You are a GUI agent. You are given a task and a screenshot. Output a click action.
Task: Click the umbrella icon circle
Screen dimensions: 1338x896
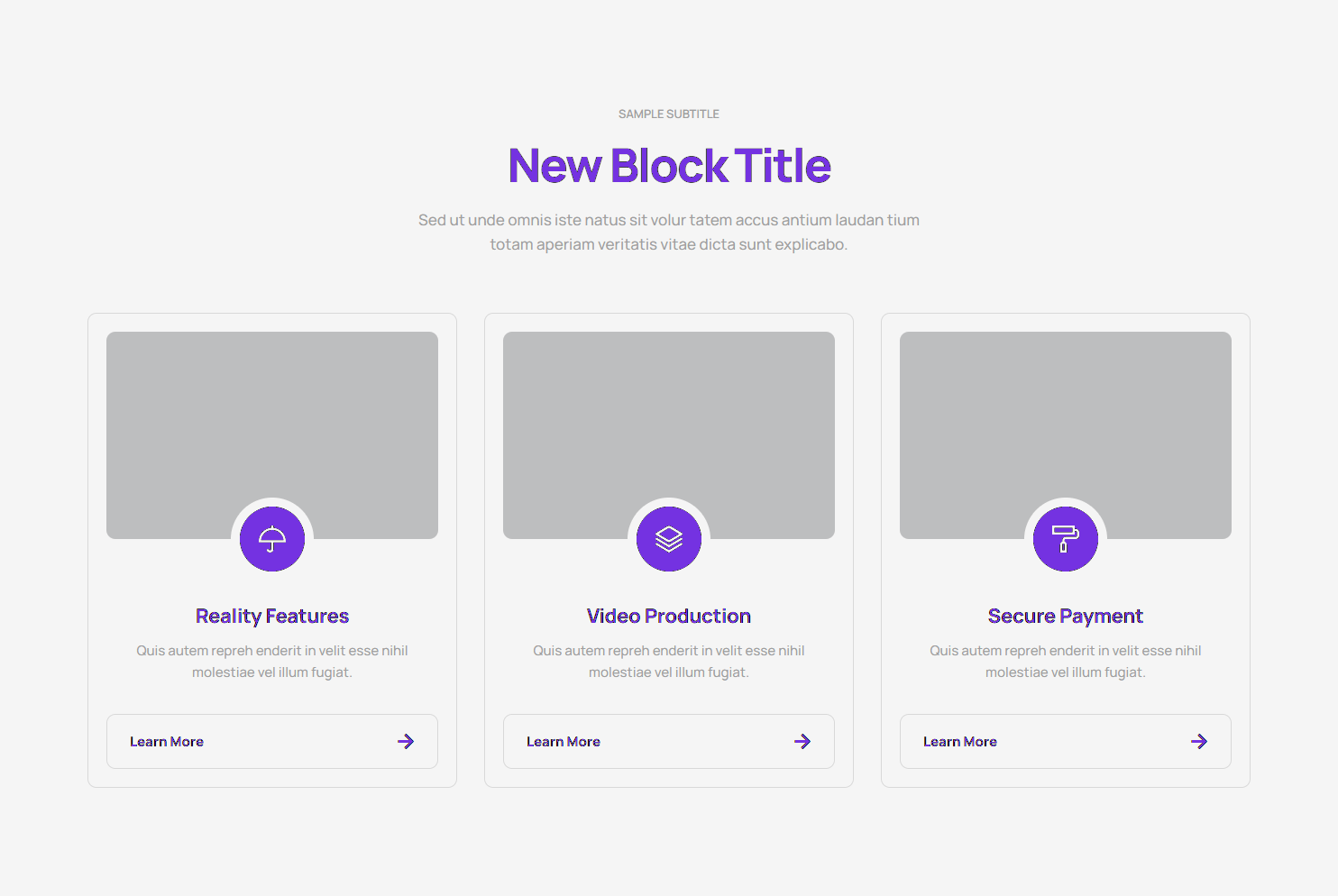272,539
